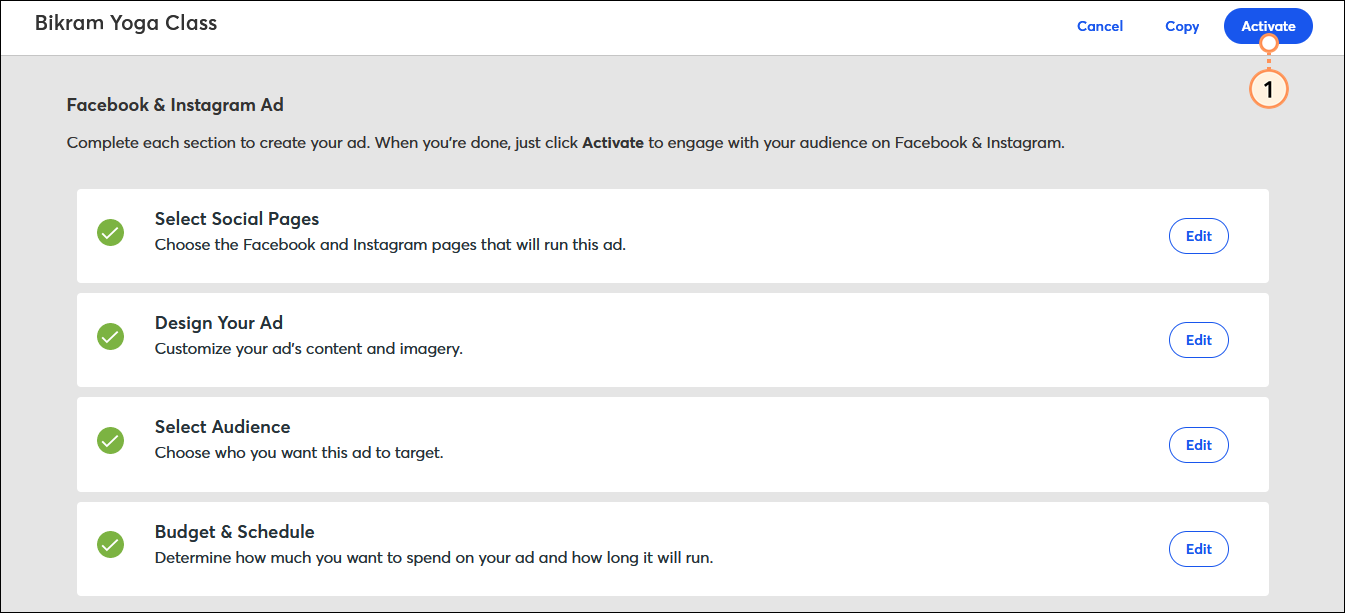Click the orange number 1 callout marker

(1268, 90)
